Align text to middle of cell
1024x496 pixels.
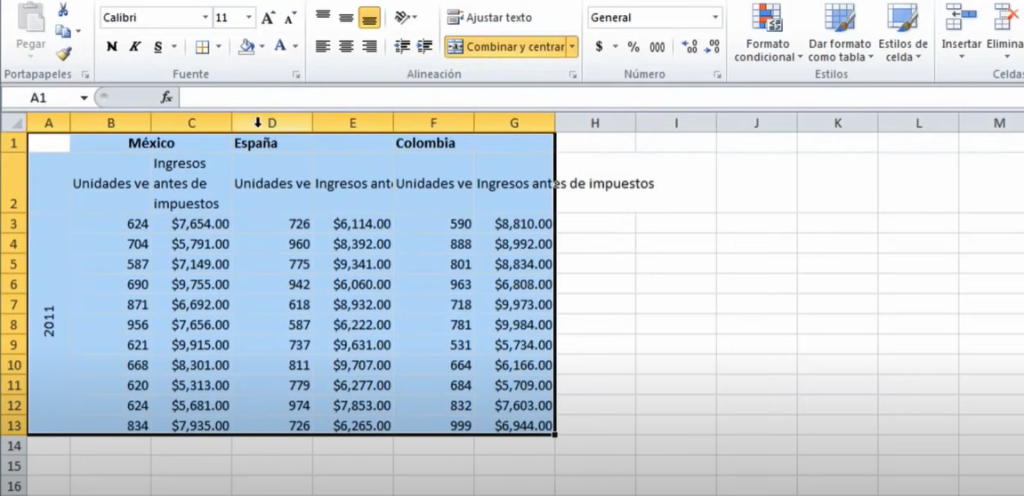click(x=346, y=18)
